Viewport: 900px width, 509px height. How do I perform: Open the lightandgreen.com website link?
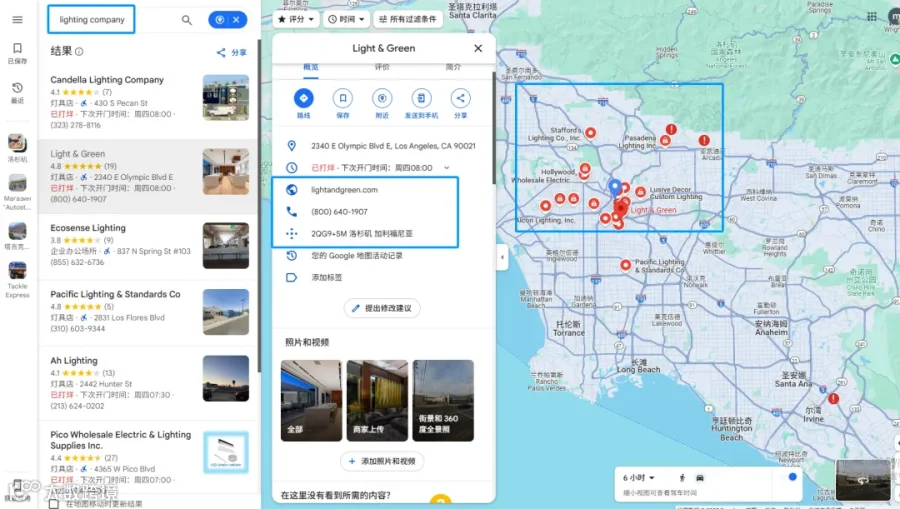pos(344,189)
